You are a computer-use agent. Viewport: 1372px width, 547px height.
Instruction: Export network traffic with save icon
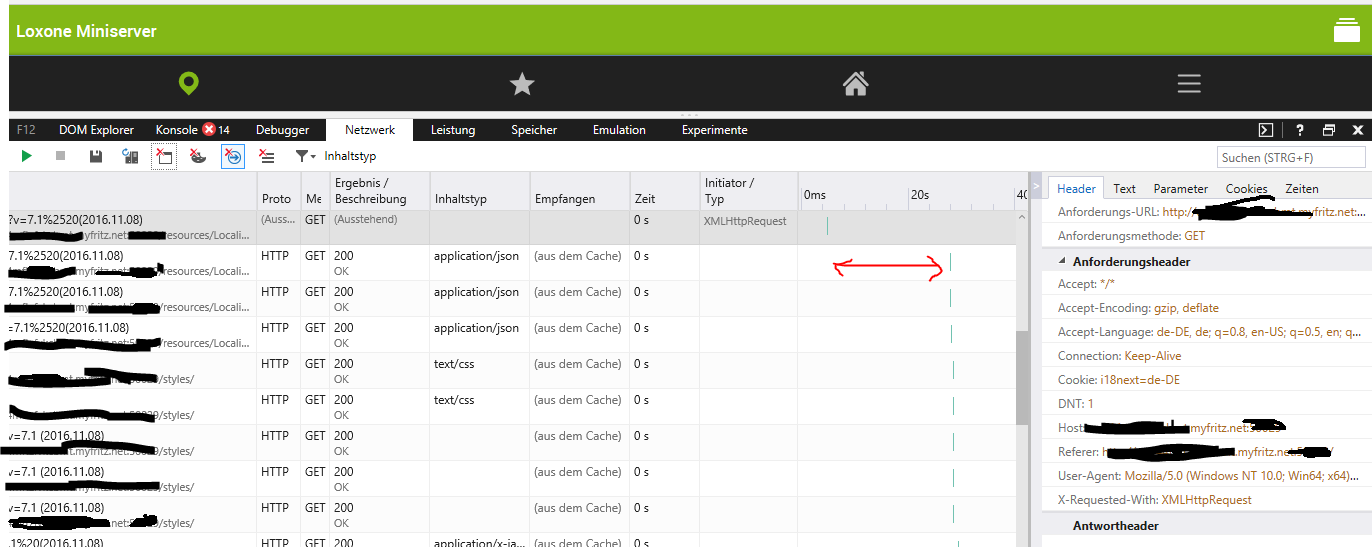[95, 156]
